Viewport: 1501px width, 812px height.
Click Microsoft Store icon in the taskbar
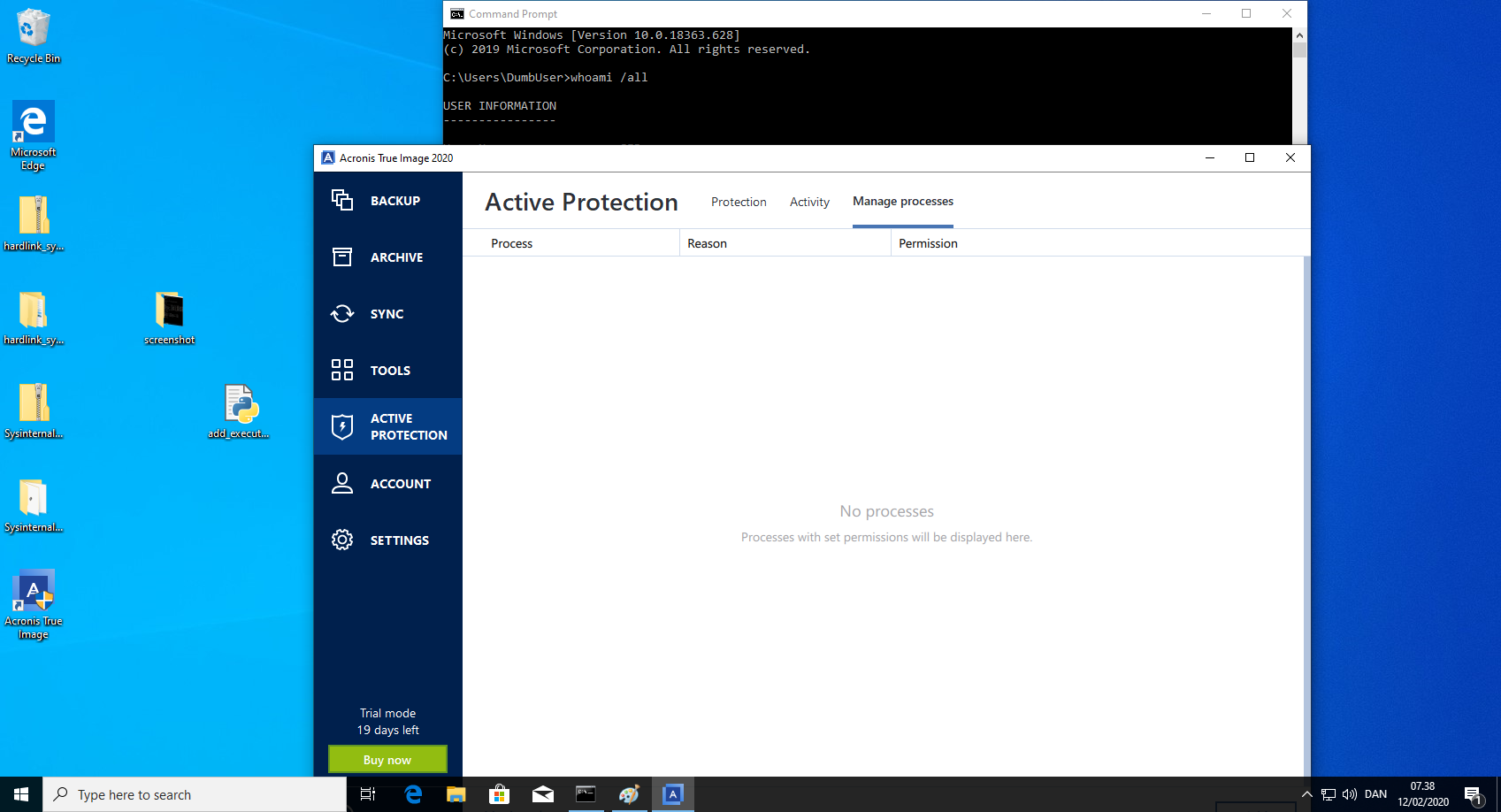[x=499, y=794]
